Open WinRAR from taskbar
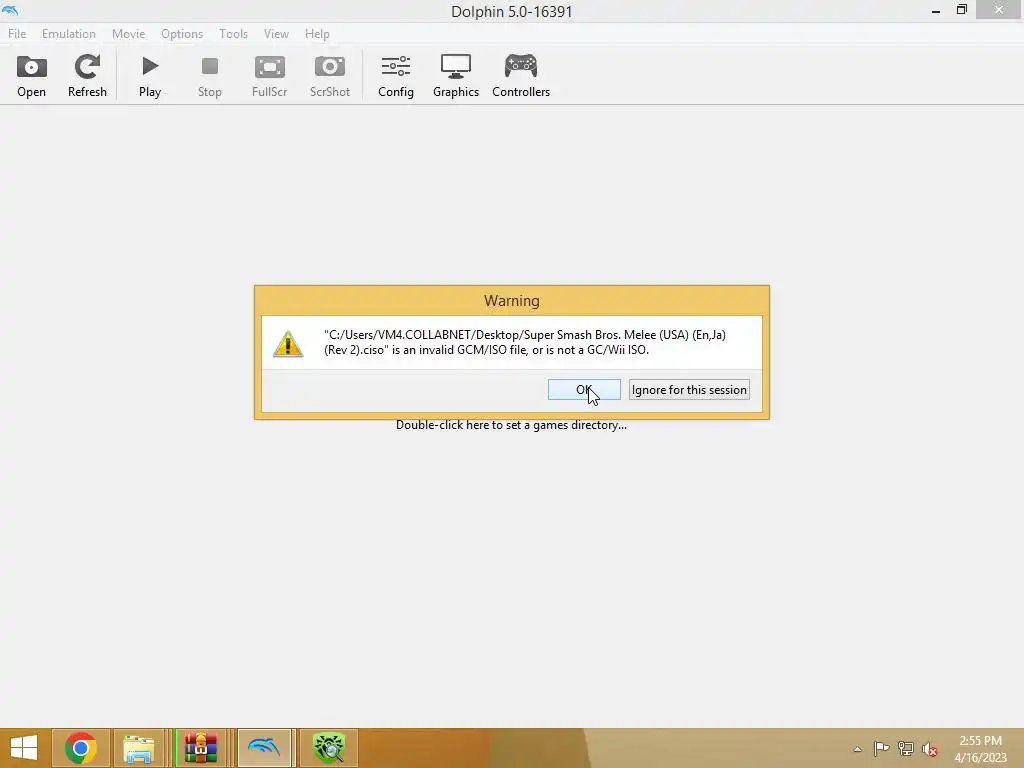Screen dimensions: 1024x768 coord(200,748)
